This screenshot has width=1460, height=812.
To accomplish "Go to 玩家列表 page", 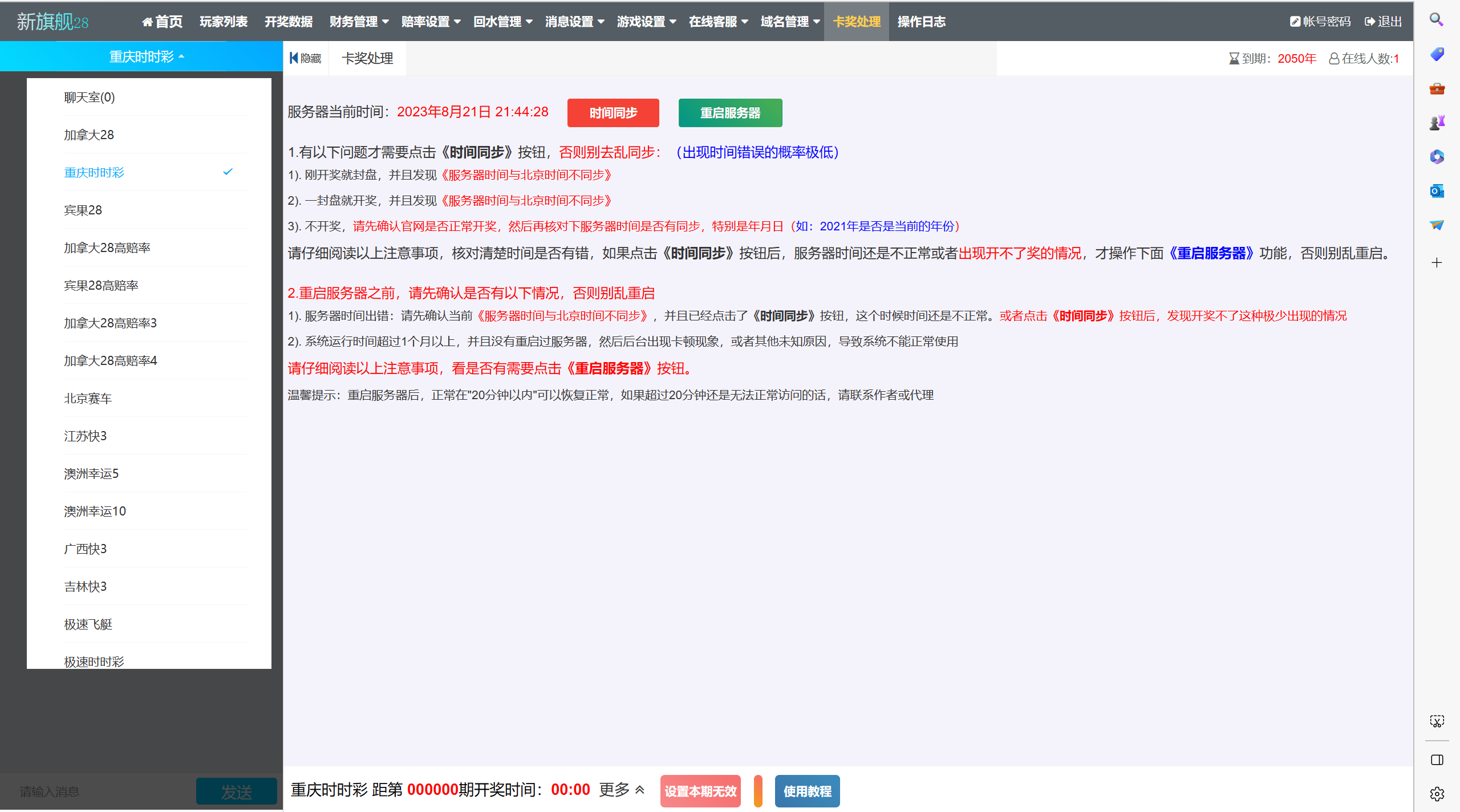I will [x=224, y=22].
